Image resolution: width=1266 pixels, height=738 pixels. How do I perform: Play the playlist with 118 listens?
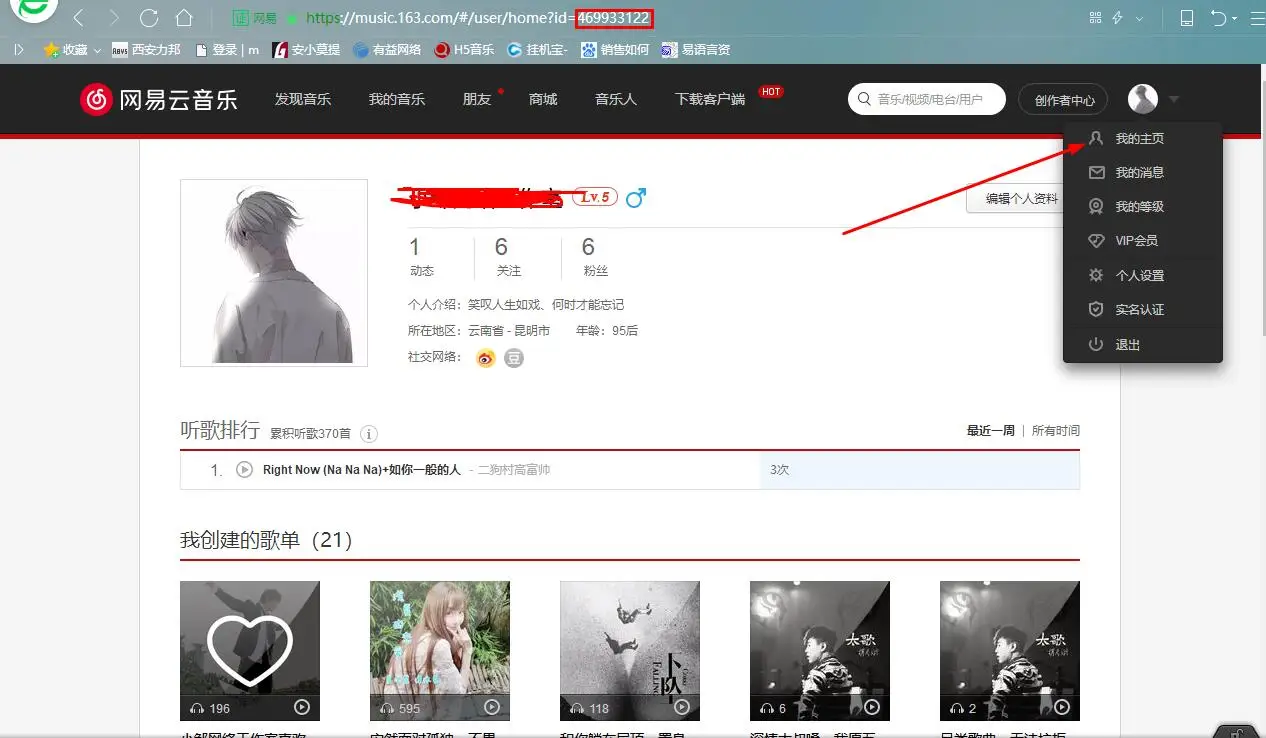682,707
